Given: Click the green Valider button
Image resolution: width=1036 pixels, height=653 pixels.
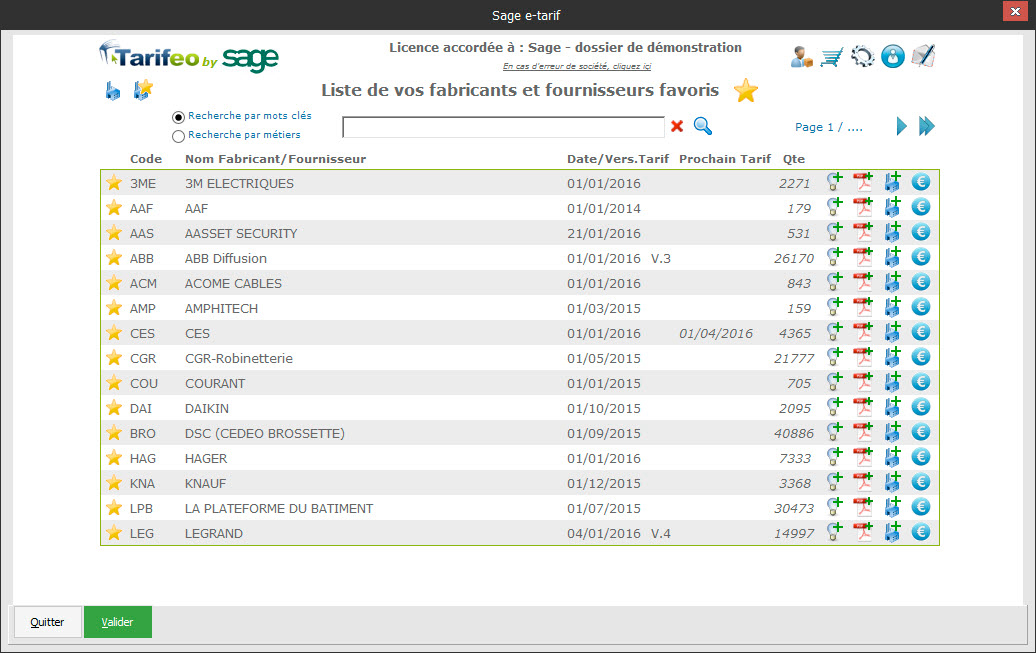Looking at the screenshot, I should [x=118, y=622].
